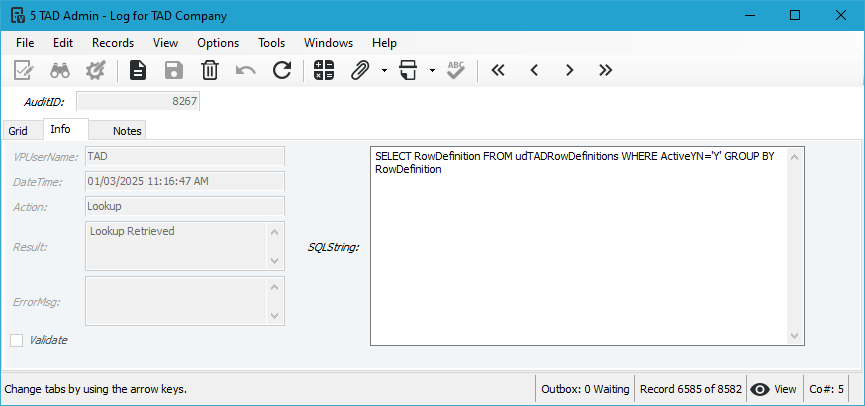The height and width of the screenshot is (406, 865).
Task: Maximize the TAD Admin window
Action: tap(795, 15)
